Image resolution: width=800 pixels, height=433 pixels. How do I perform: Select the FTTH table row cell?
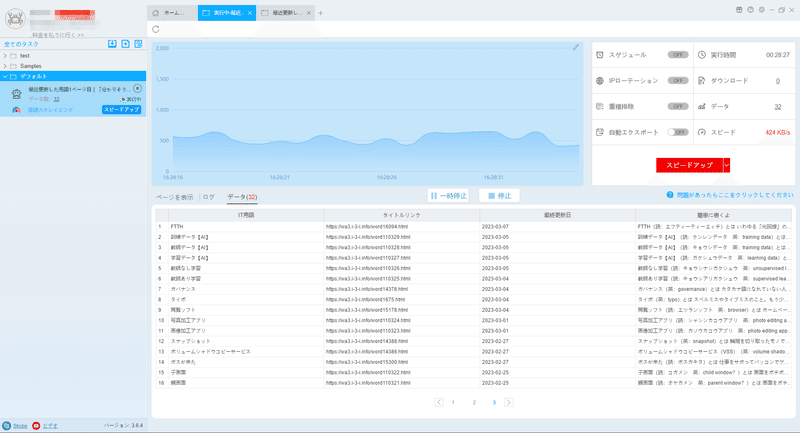(x=246, y=226)
